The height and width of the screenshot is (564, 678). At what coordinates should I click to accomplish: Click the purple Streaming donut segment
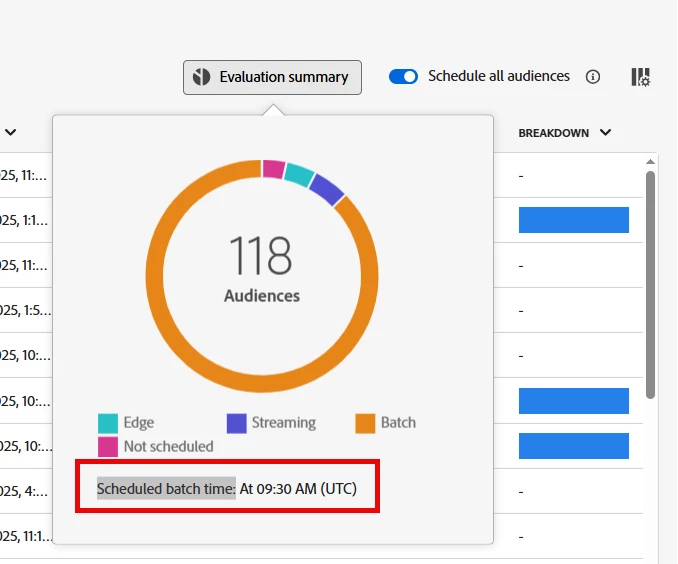pos(327,189)
